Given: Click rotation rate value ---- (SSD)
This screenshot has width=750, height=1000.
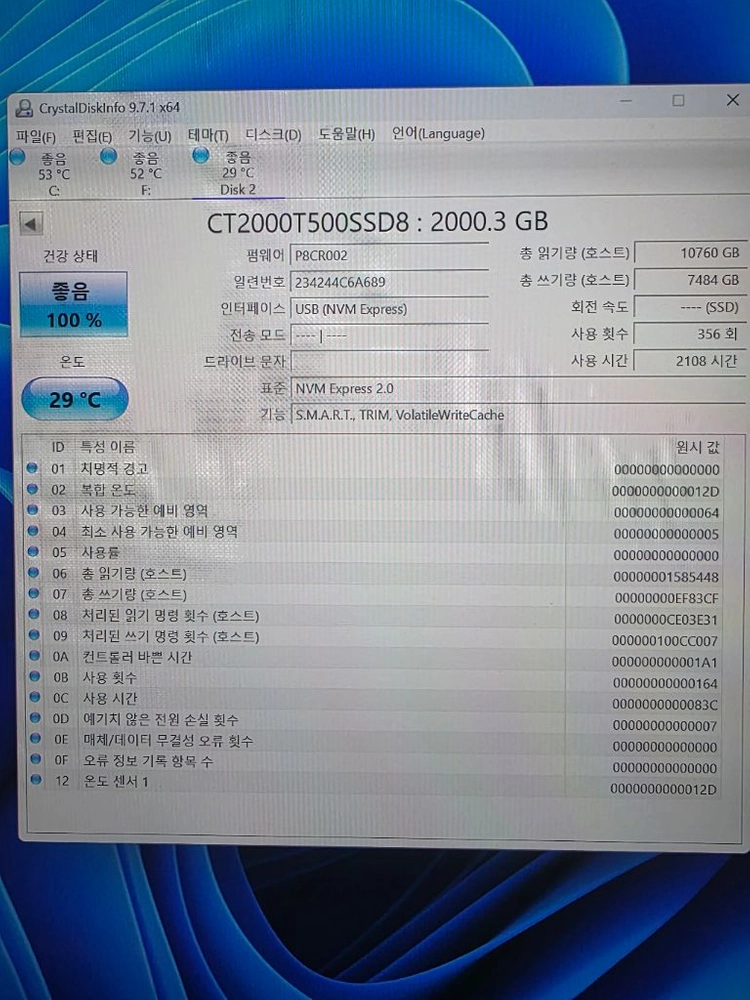Looking at the screenshot, I should point(689,307).
